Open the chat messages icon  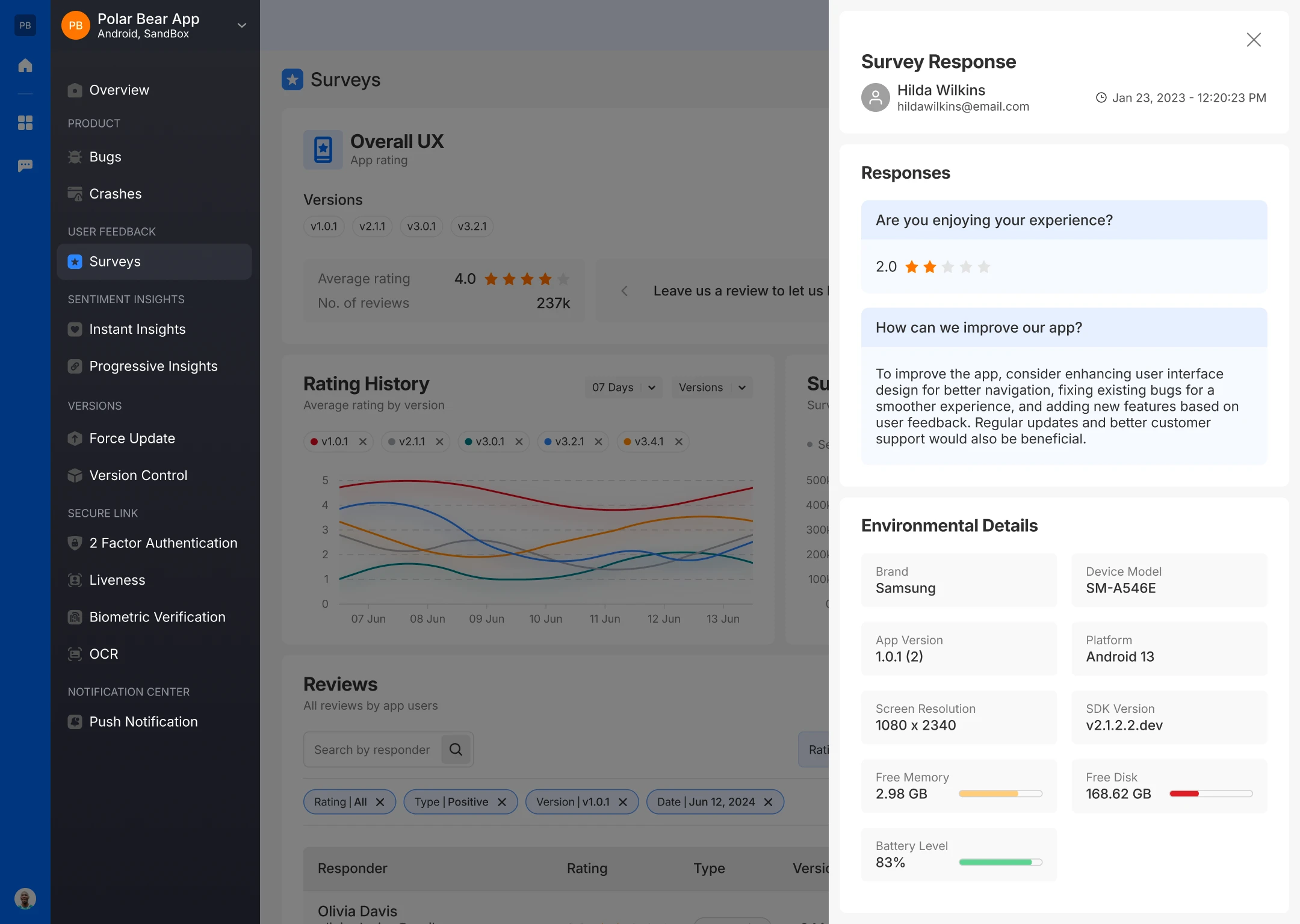[25, 165]
